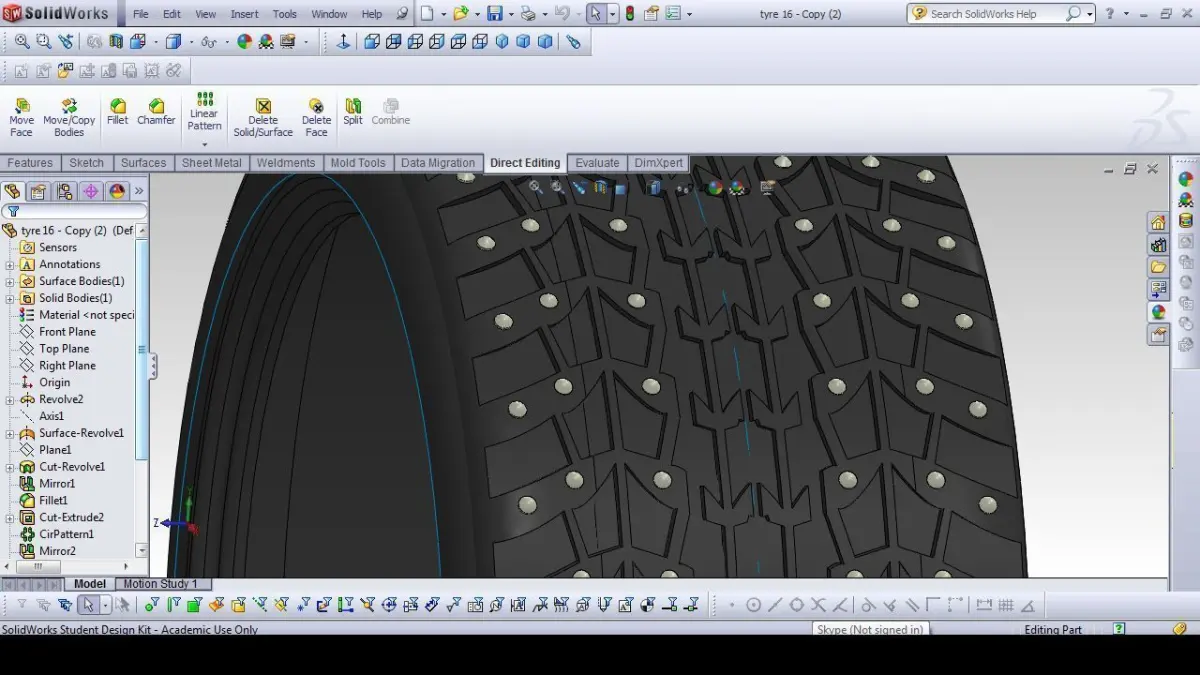Screen dimensions: 1200x675
Task: Open Appearances tab in task pane
Action: (1158, 312)
